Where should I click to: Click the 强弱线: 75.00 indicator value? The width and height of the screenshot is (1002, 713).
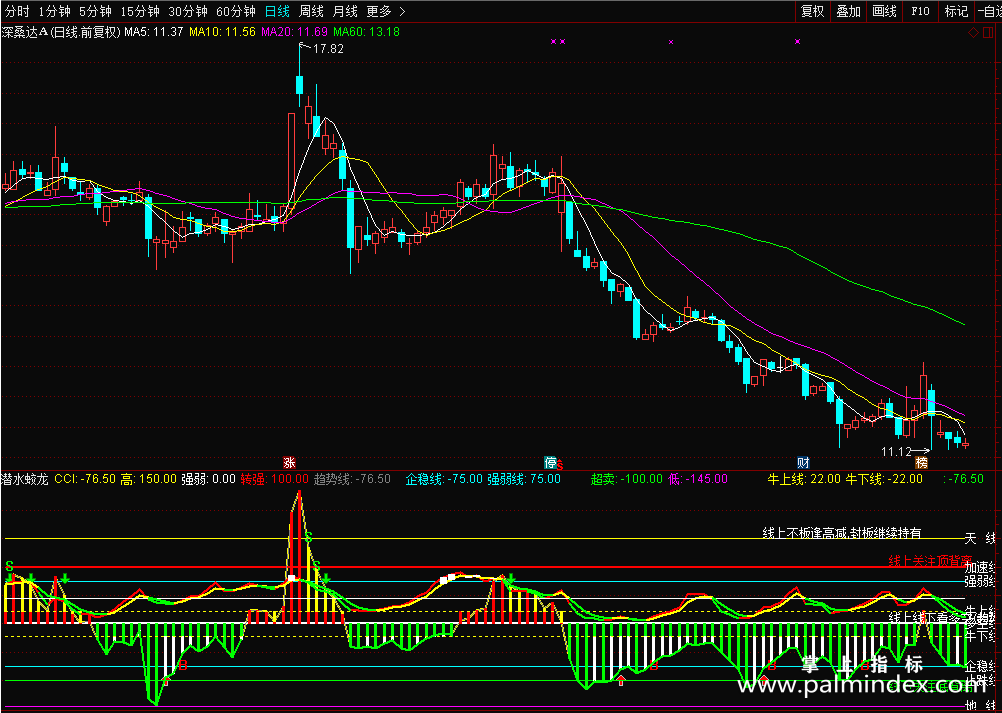pos(524,479)
